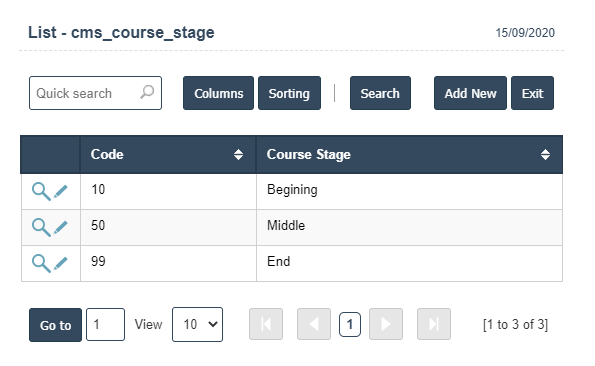Open the View rows-per-page dropdown

[197, 324]
